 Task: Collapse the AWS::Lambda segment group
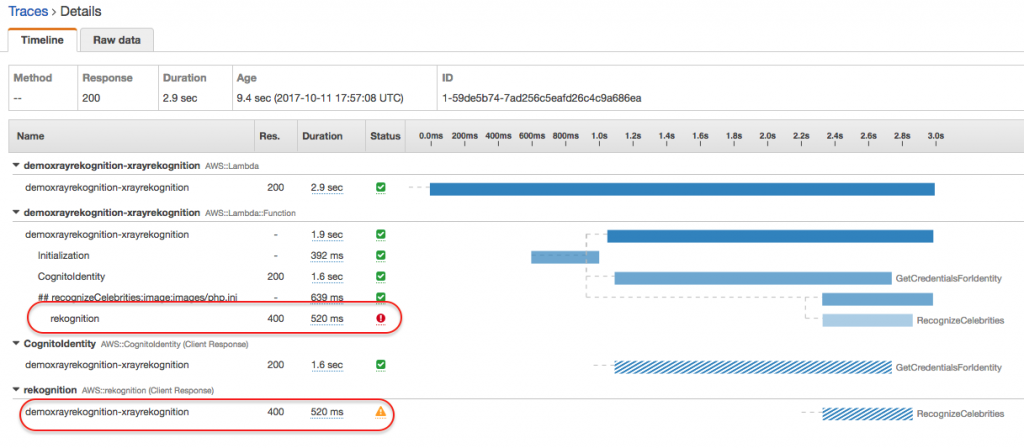point(16,166)
